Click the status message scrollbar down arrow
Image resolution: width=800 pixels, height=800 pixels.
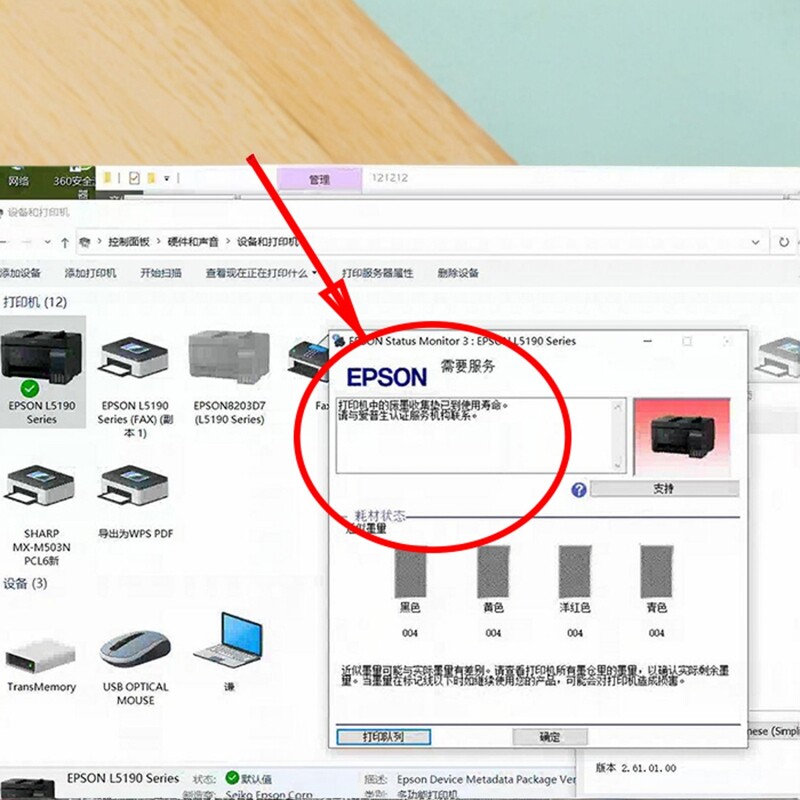click(x=618, y=465)
